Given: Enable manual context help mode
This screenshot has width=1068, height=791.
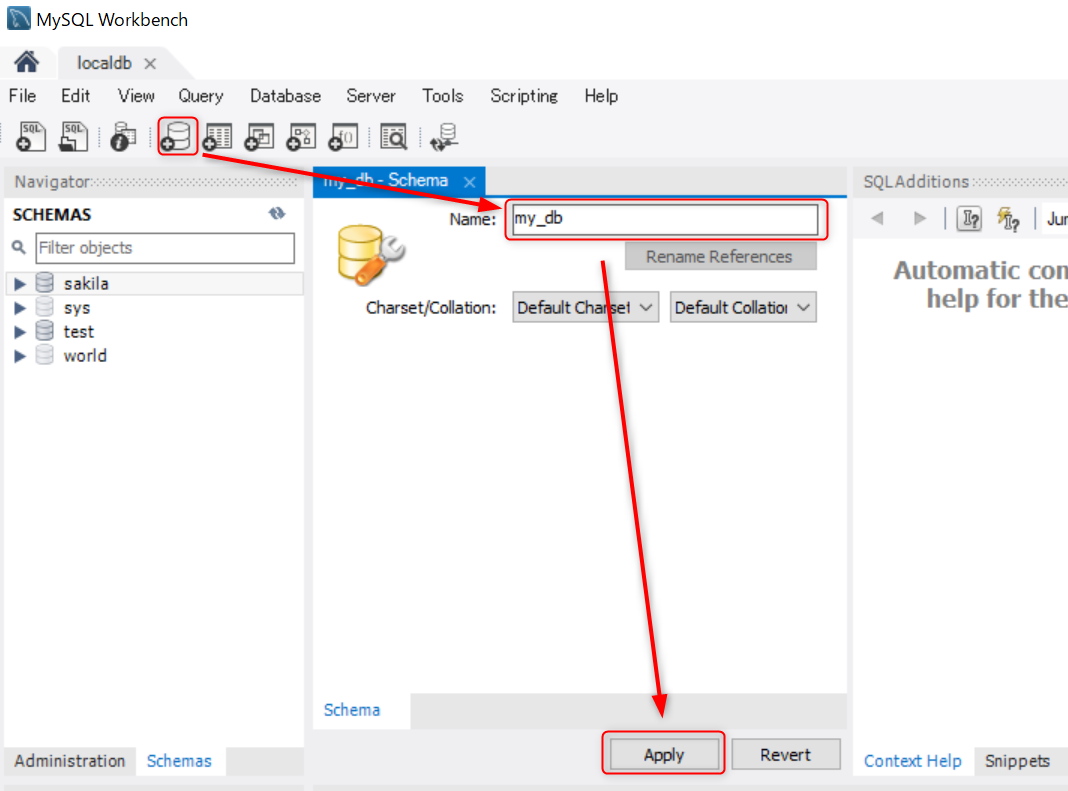Looking at the screenshot, I should point(968,218).
